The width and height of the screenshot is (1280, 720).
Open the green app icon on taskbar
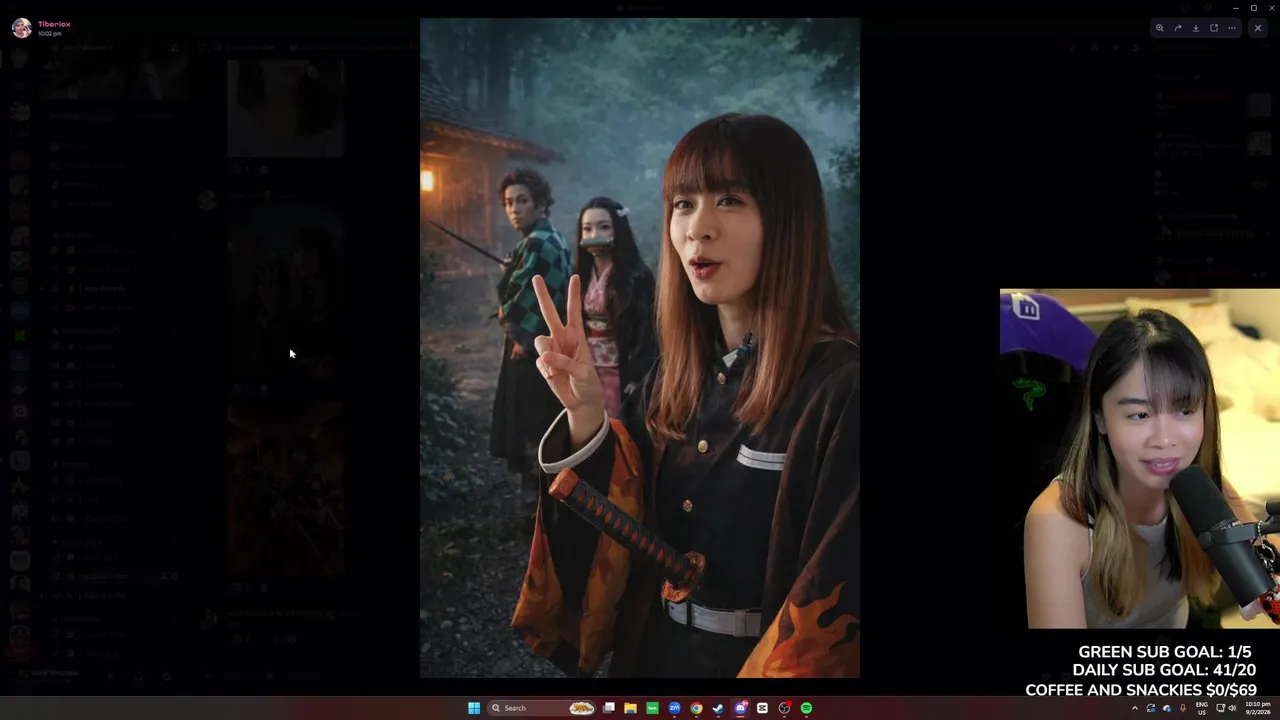(x=652, y=708)
